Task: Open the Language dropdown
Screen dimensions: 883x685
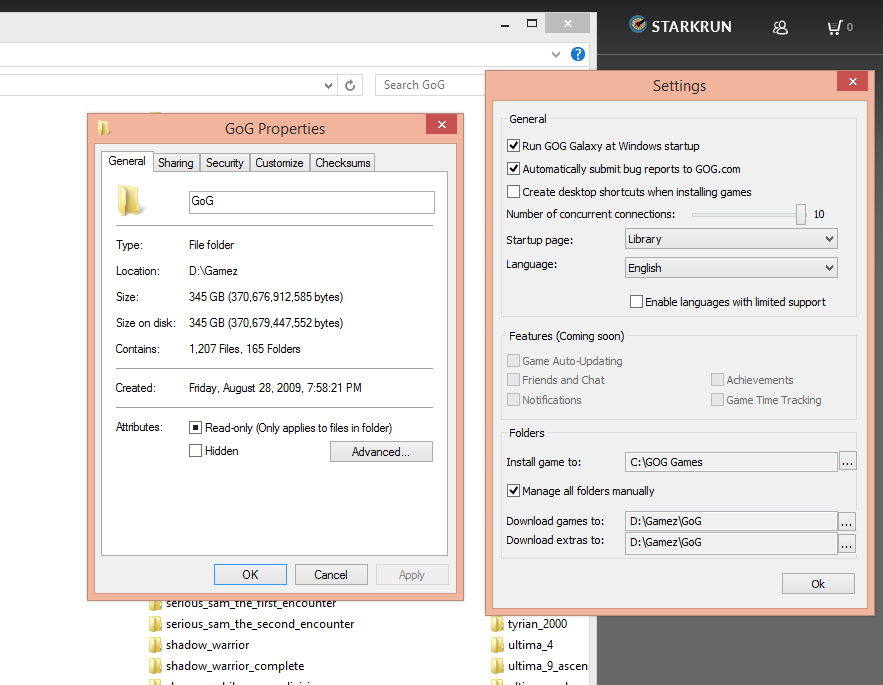Action: click(x=731, y=268)
